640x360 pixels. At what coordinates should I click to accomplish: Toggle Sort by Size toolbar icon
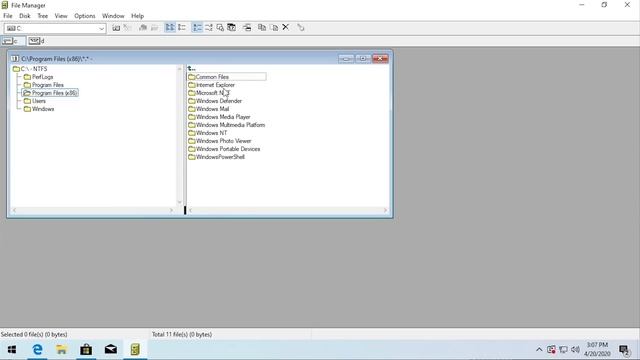(x=220, y=28)
